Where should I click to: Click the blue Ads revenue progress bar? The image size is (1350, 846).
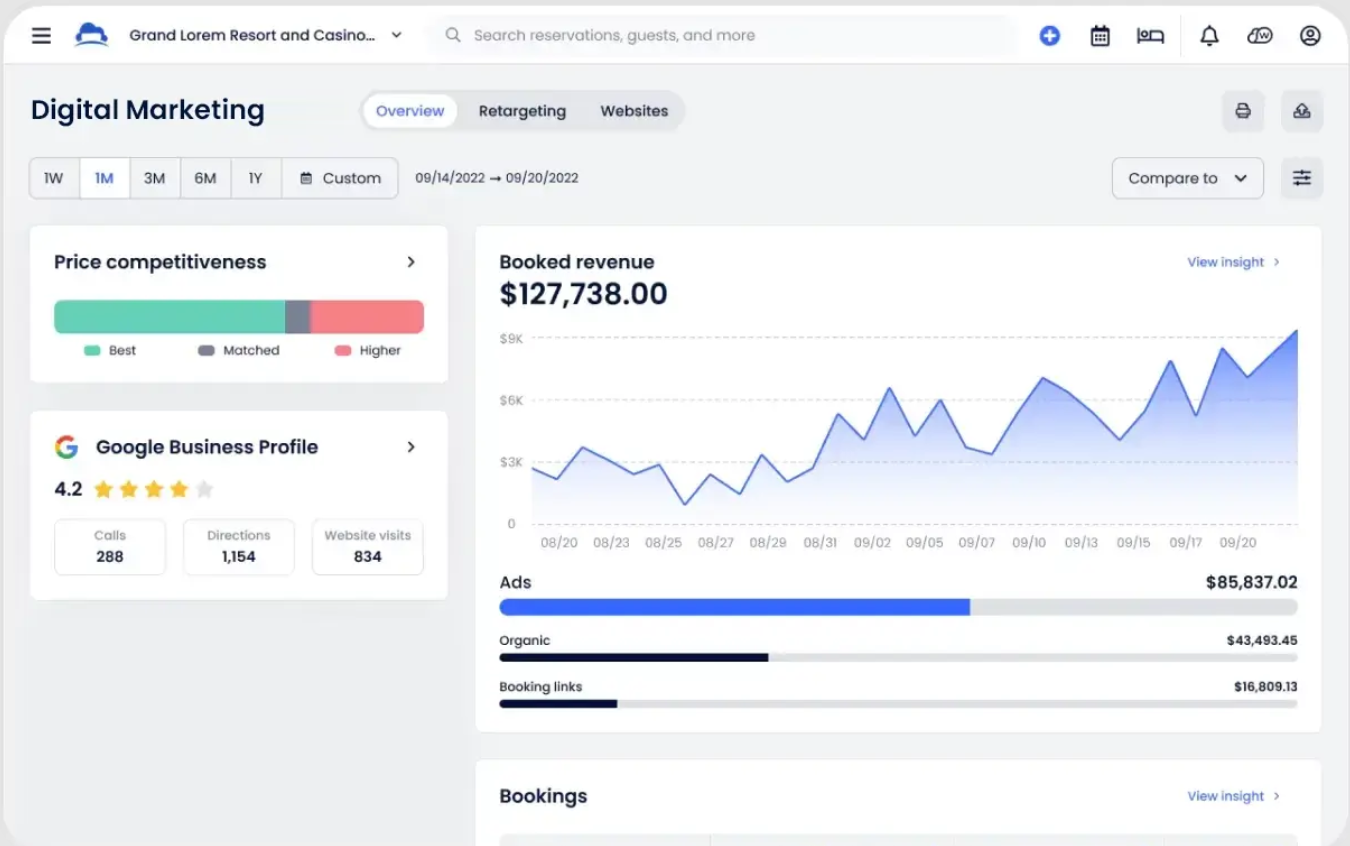click(x=734, y=607)
